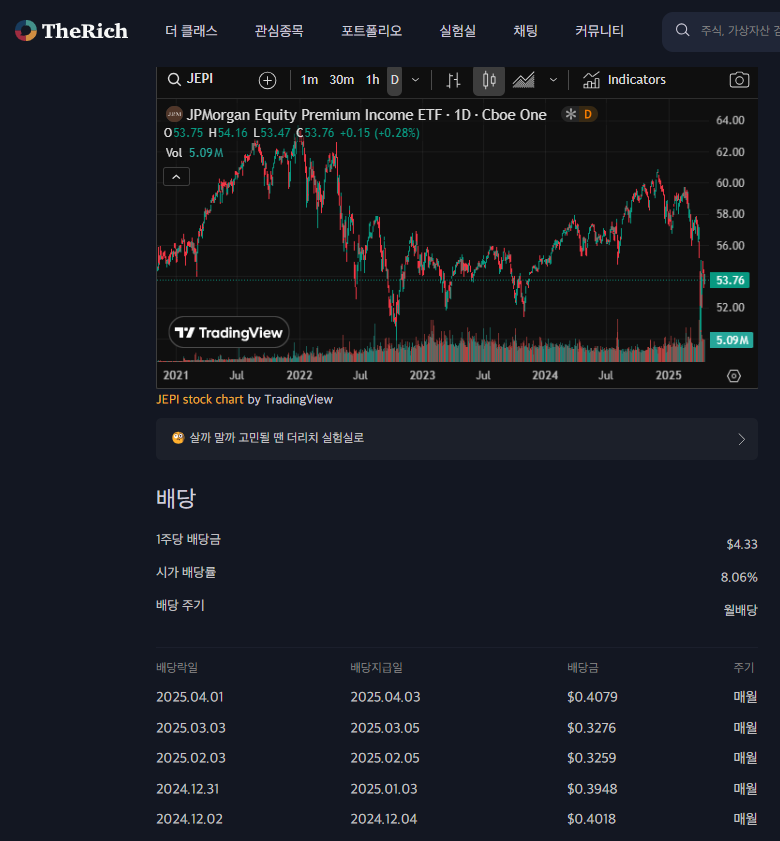Click dividend amount $0.3259
The width and height of the screenshot is (780, 841).
coord(592,758)
